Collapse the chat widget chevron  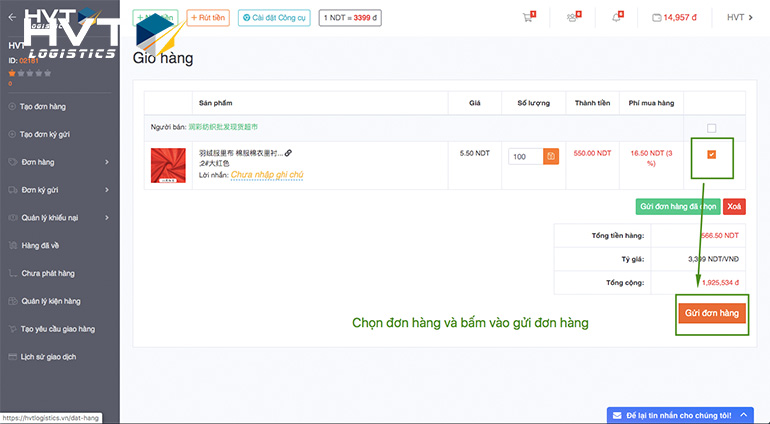click(743, 415)
